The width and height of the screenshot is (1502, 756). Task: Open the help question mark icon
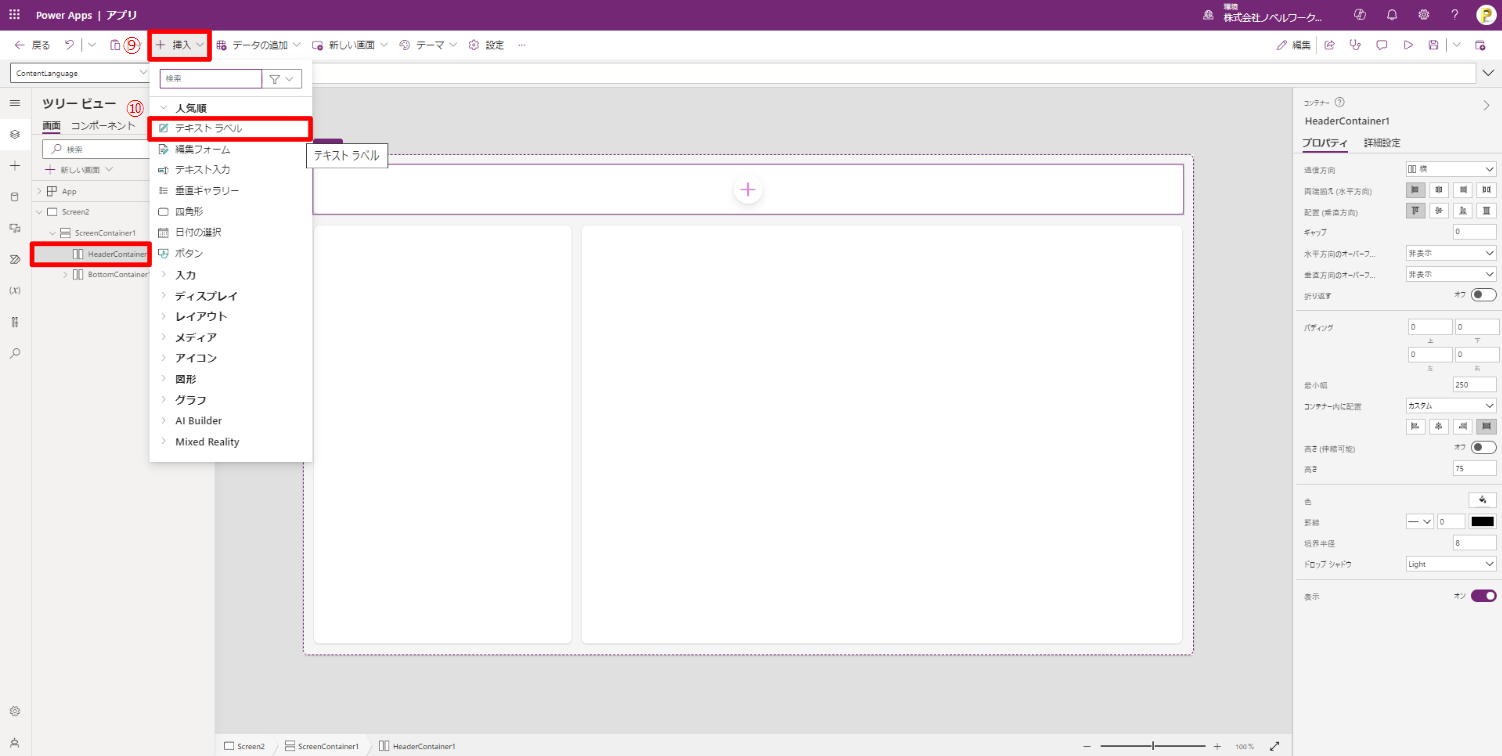(x=1455, y=15)
